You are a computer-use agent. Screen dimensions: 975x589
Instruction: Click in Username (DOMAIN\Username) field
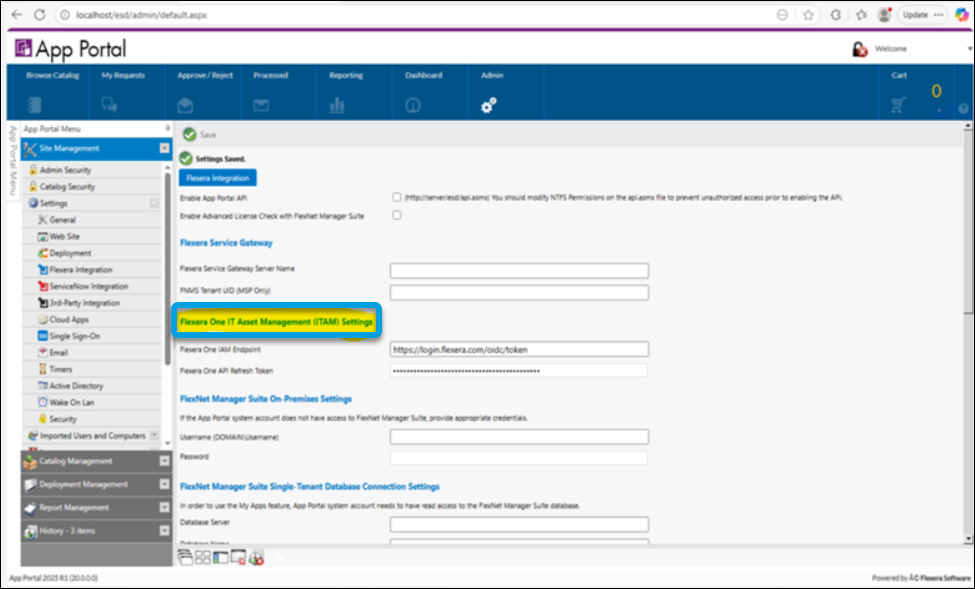[519, 437]
